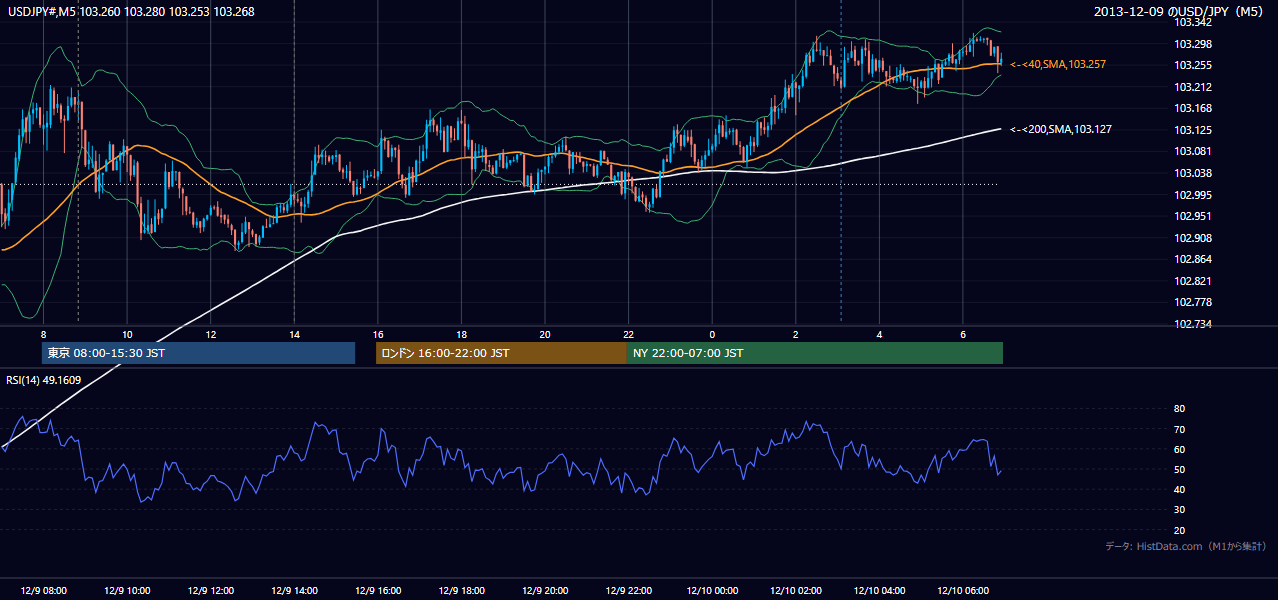Click hour marker 12 under price chart
Viewport: 1278px width, 600px height.
[x=211, y=334]
